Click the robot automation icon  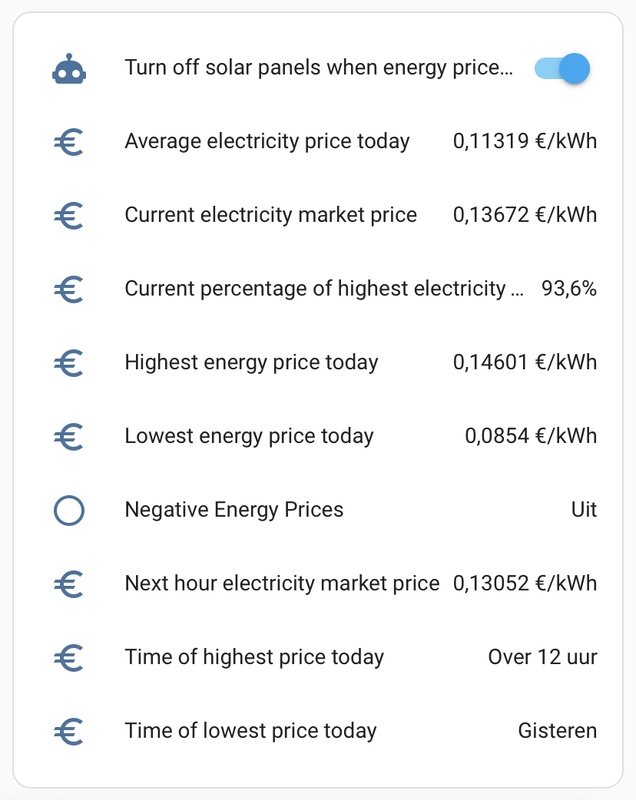click(69, 69)
